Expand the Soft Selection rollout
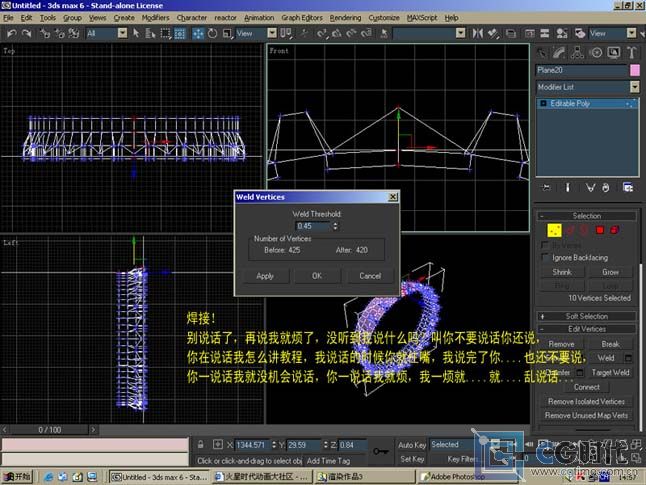646x485 pixels. [x=586, y=316]
